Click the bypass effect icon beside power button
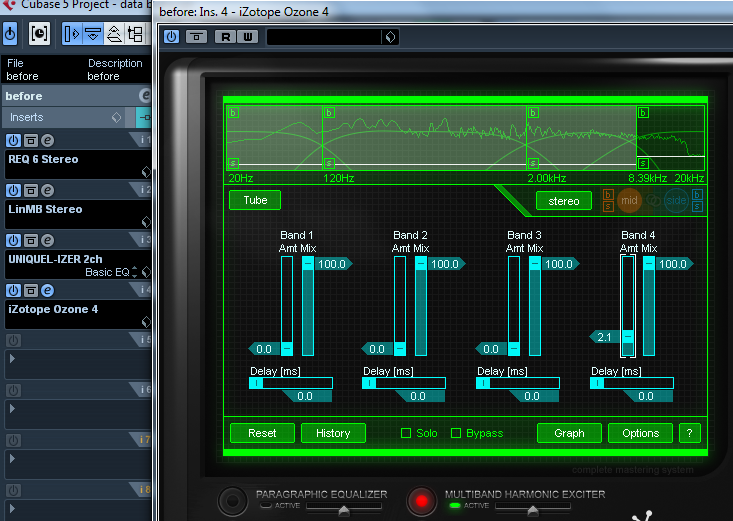Viewport: 733px width, 521px height. coord(196,36)
